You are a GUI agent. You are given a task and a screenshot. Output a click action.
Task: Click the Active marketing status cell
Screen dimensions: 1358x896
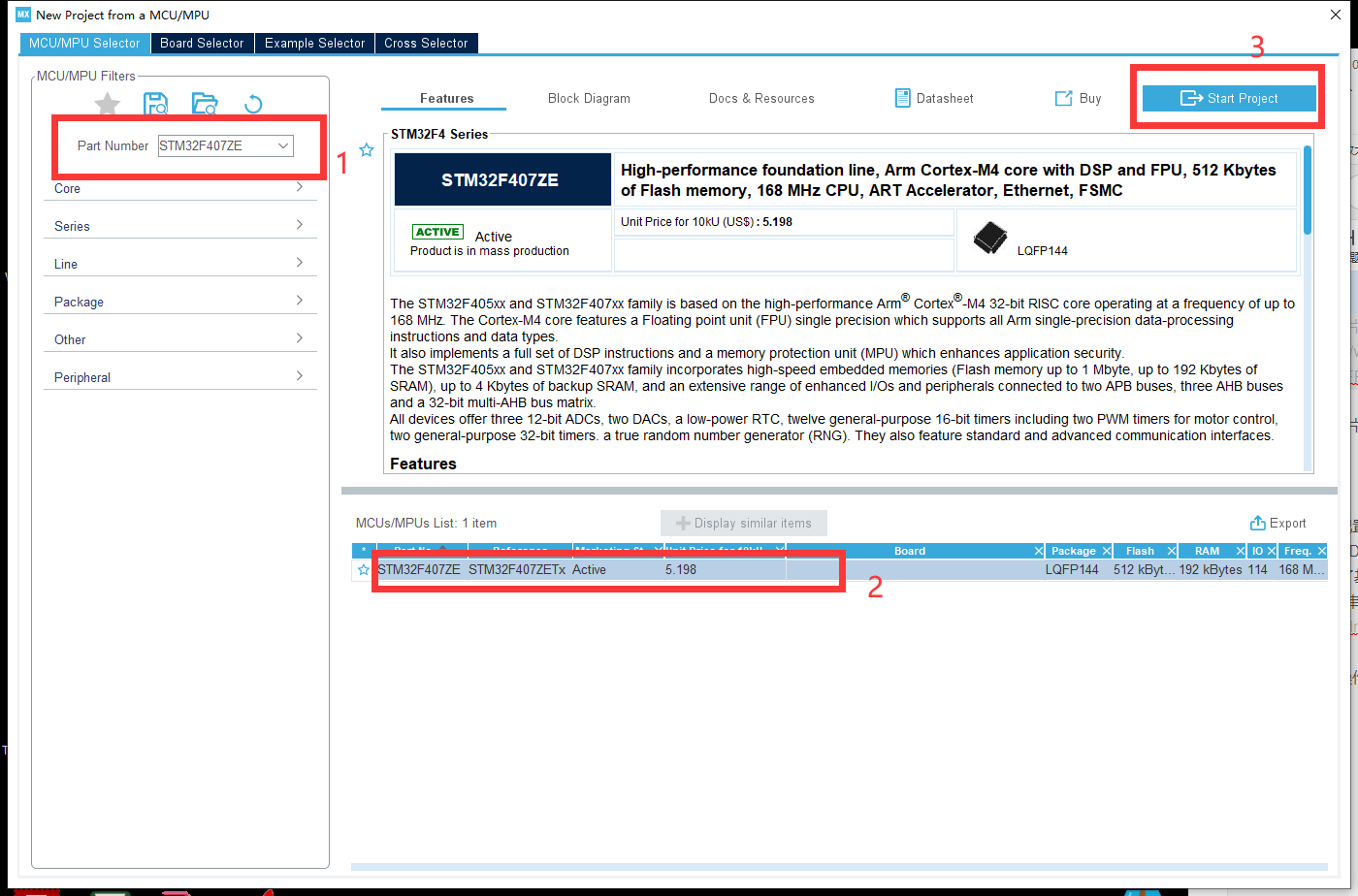coord(589,570)
